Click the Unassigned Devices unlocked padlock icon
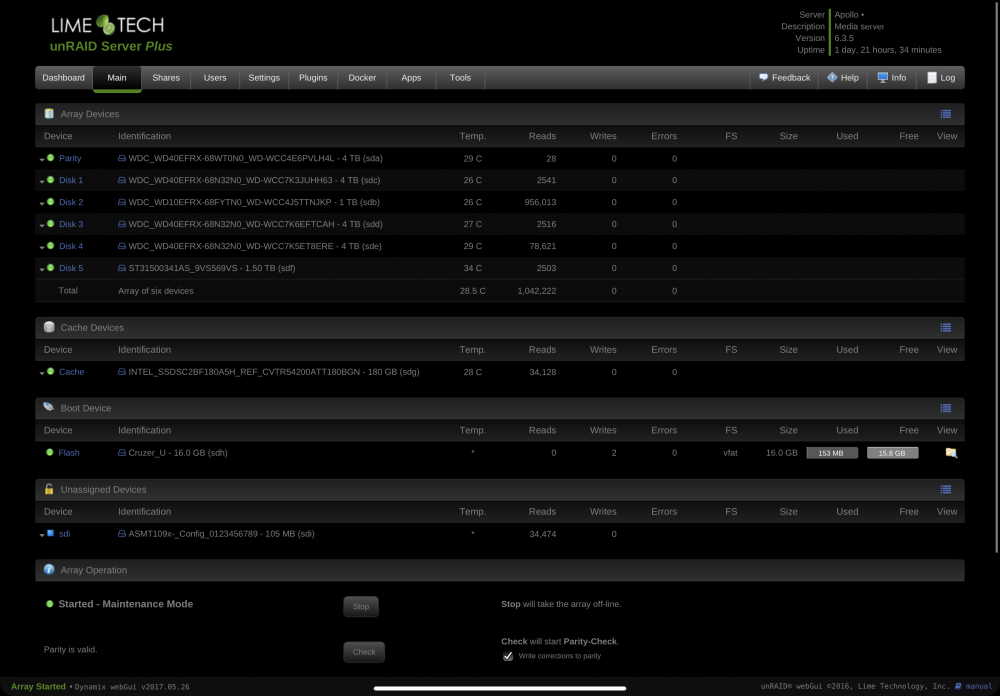 pyautogui.click(x=49, y=489)
